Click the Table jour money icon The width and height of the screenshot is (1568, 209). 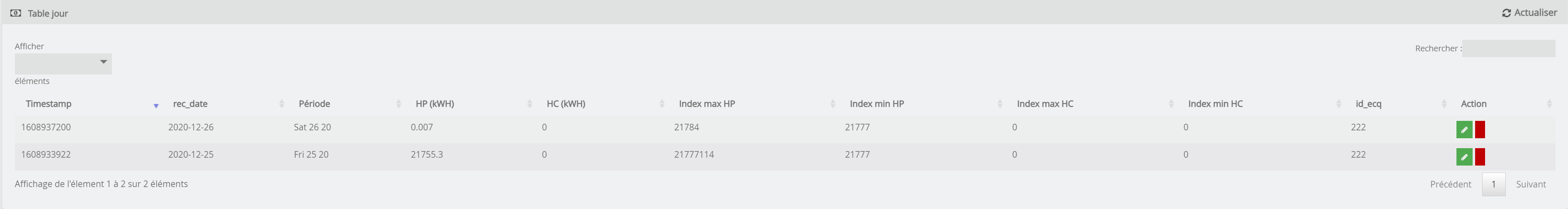[16, 13]
